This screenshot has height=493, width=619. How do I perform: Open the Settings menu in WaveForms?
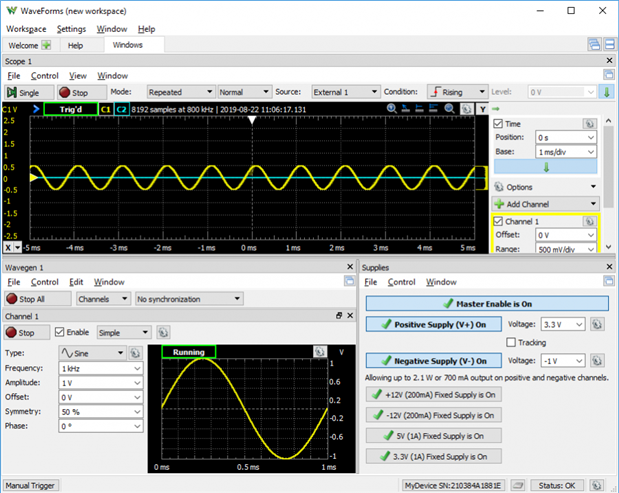coord(71,29)
